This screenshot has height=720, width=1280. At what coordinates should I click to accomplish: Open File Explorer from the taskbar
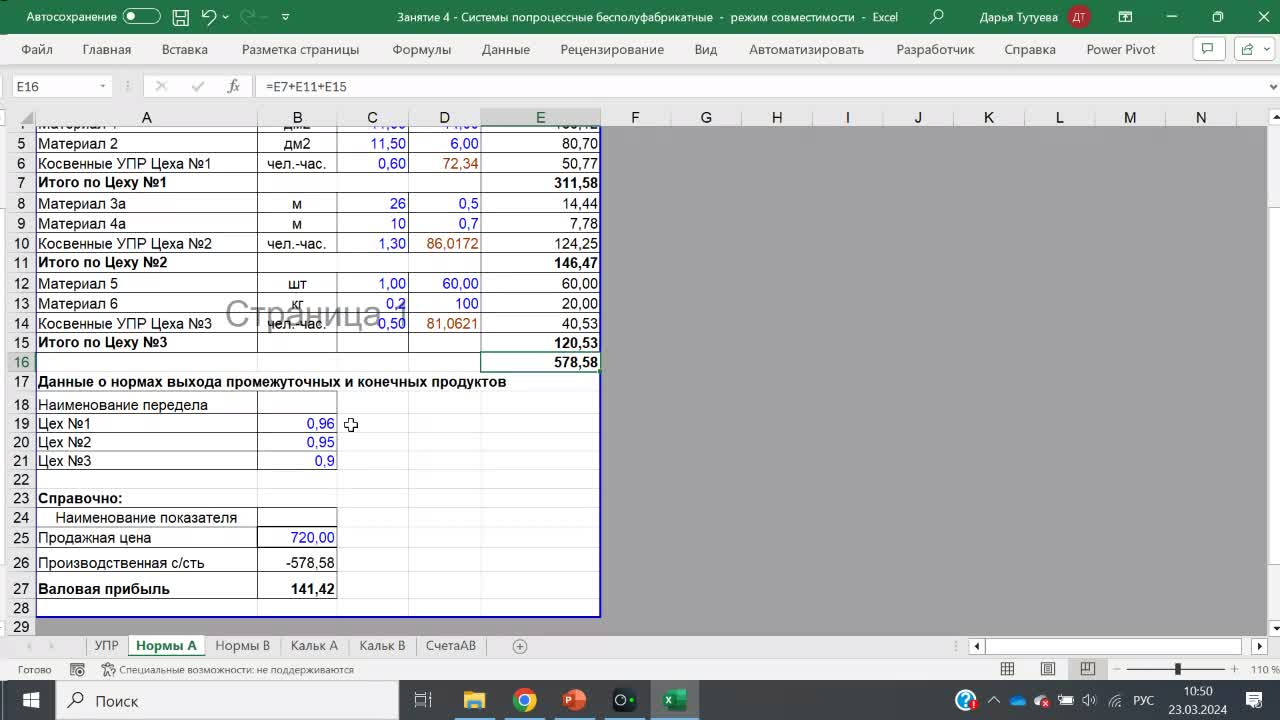point(474,700)
